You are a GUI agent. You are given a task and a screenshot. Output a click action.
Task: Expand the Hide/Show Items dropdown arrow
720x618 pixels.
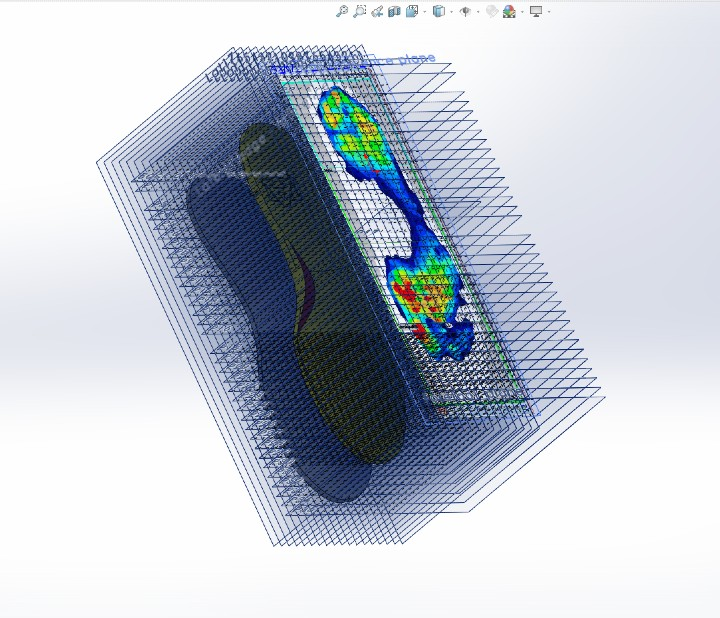click(478, 12)
